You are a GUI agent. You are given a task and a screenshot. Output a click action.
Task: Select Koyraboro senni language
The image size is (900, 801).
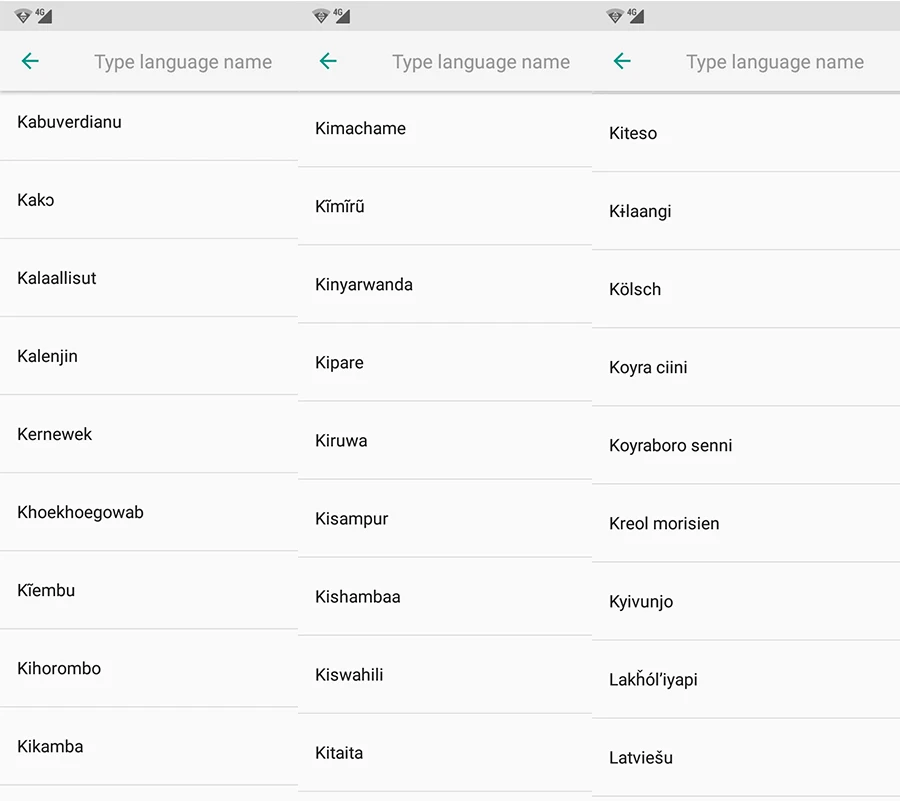pyautogui.click(x=746, y=445)
